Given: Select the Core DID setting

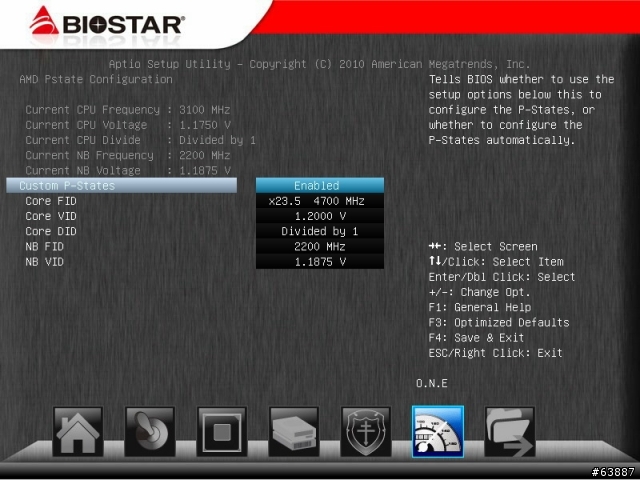Looking at the screenshot, I should click(51, 231).
